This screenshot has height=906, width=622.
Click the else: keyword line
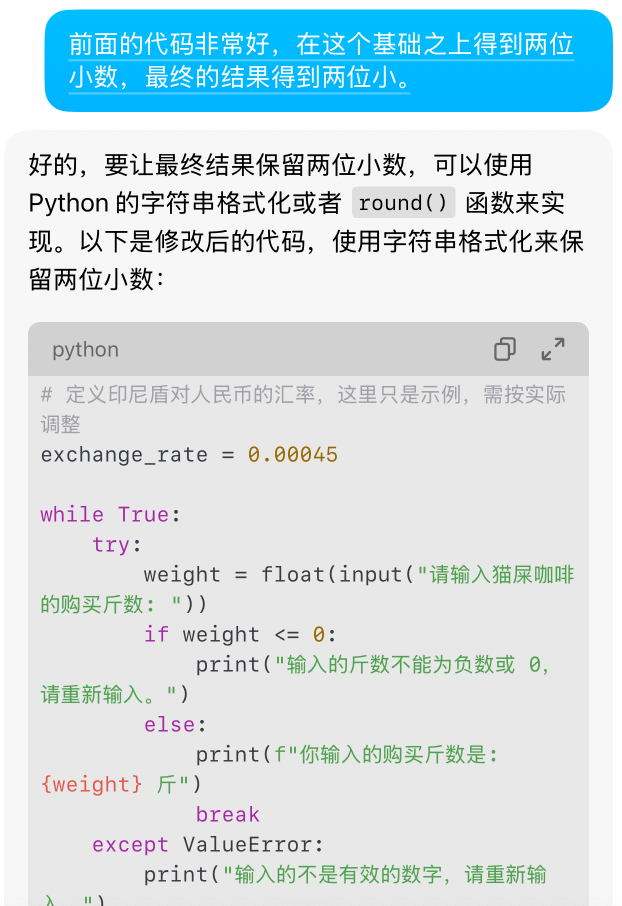[175, 725]
